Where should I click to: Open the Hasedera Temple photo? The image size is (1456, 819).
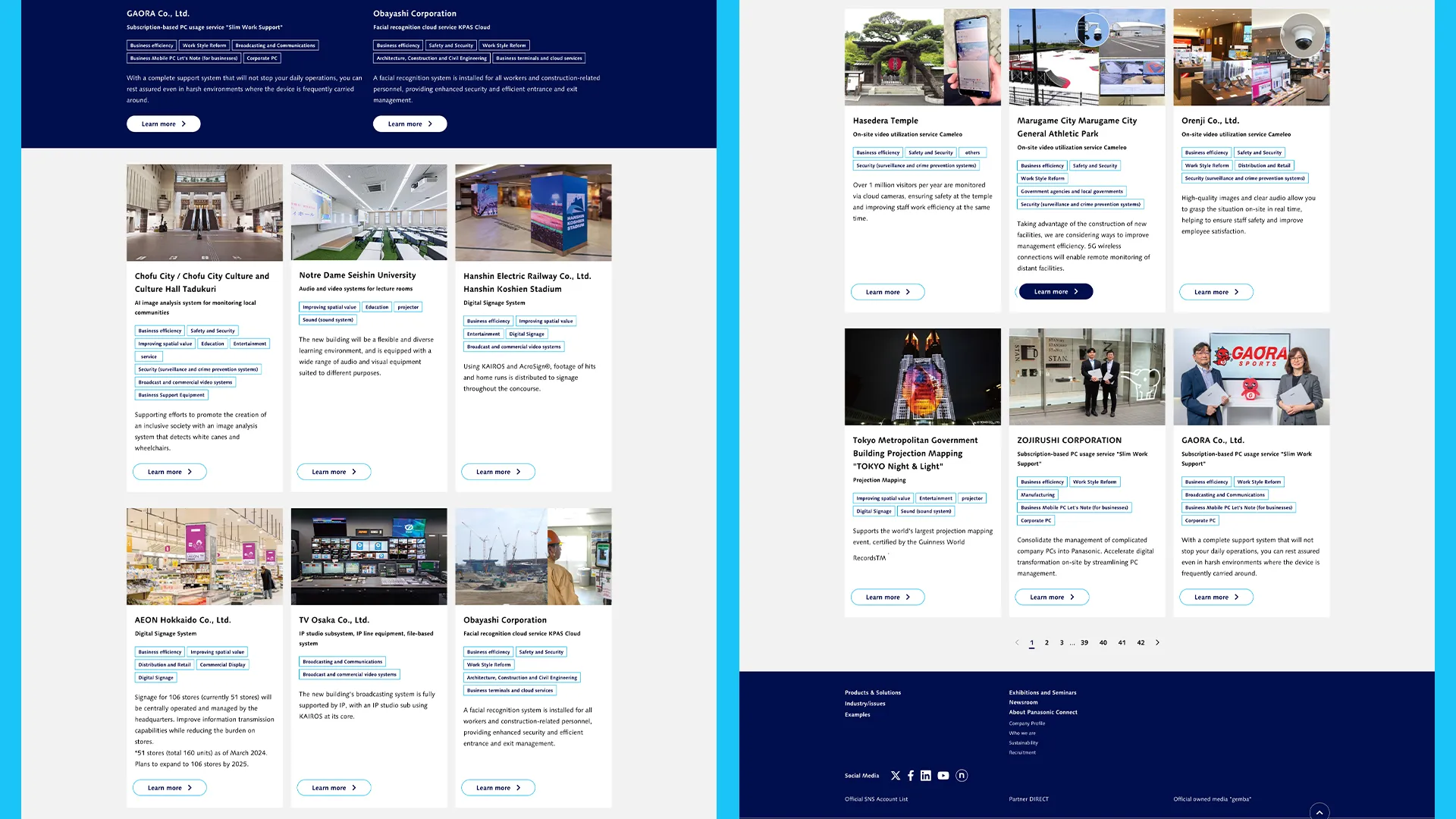[x=923, y=57]
